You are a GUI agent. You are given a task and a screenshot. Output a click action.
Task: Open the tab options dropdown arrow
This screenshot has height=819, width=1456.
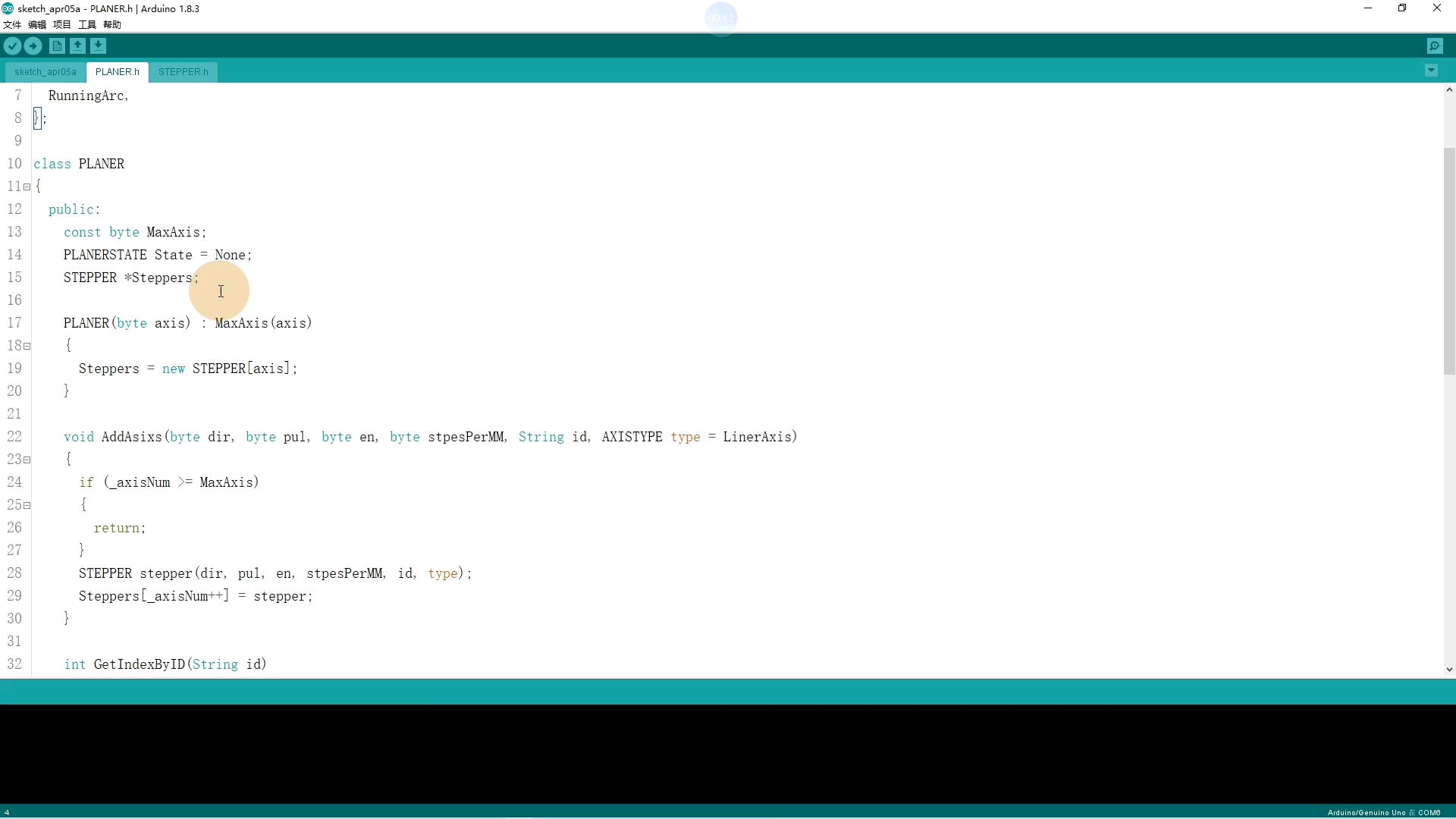[1431, 71]
